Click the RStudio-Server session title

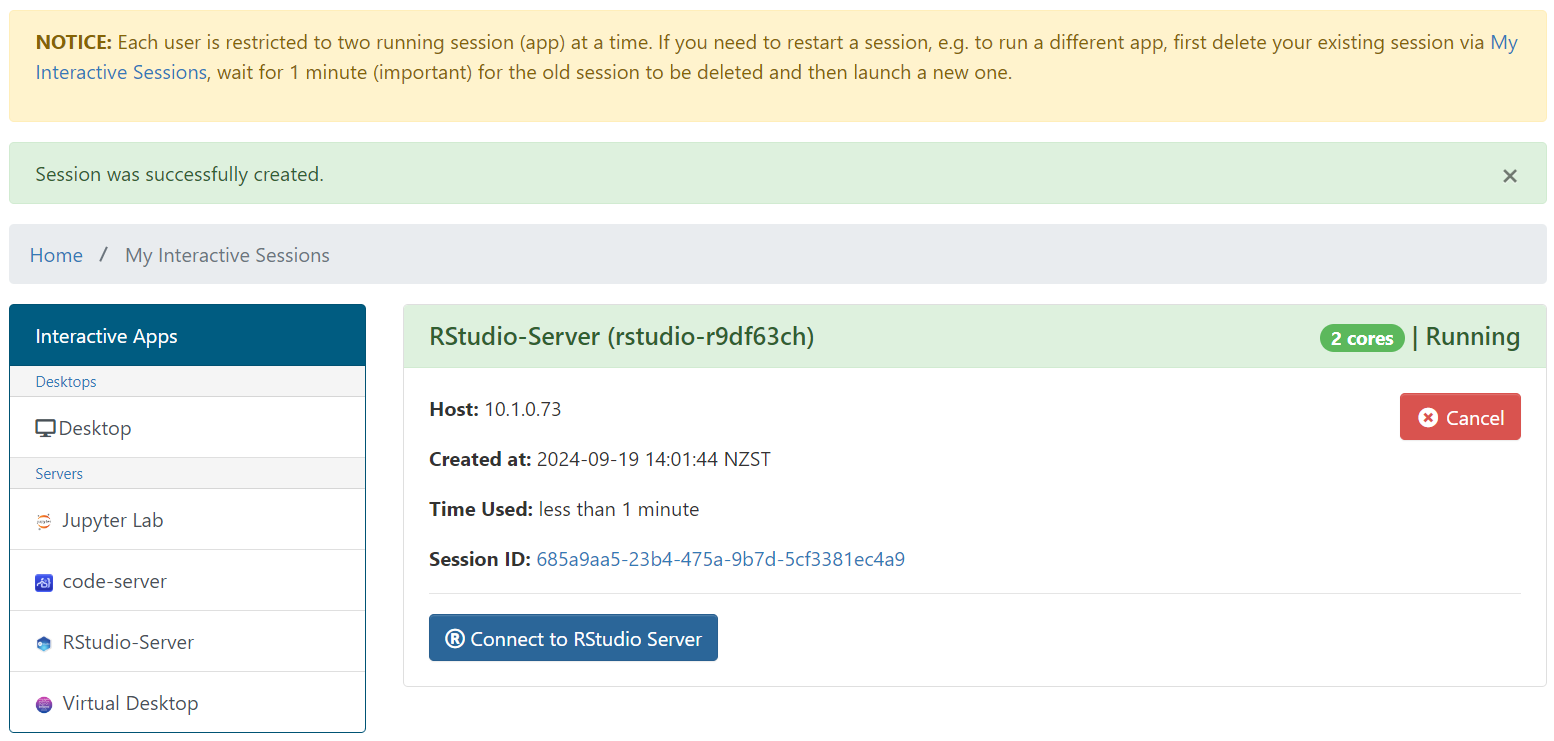[x=621, y=337]
